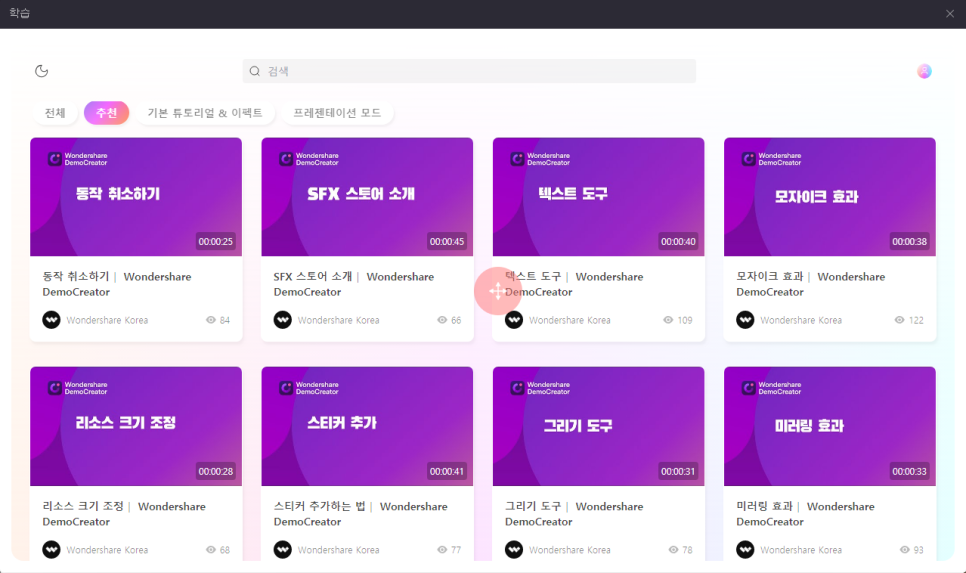Open the 그리기 도구 video thumbnail
The image size is (966, 573).
pyautogui.click(x=598, y=426)
